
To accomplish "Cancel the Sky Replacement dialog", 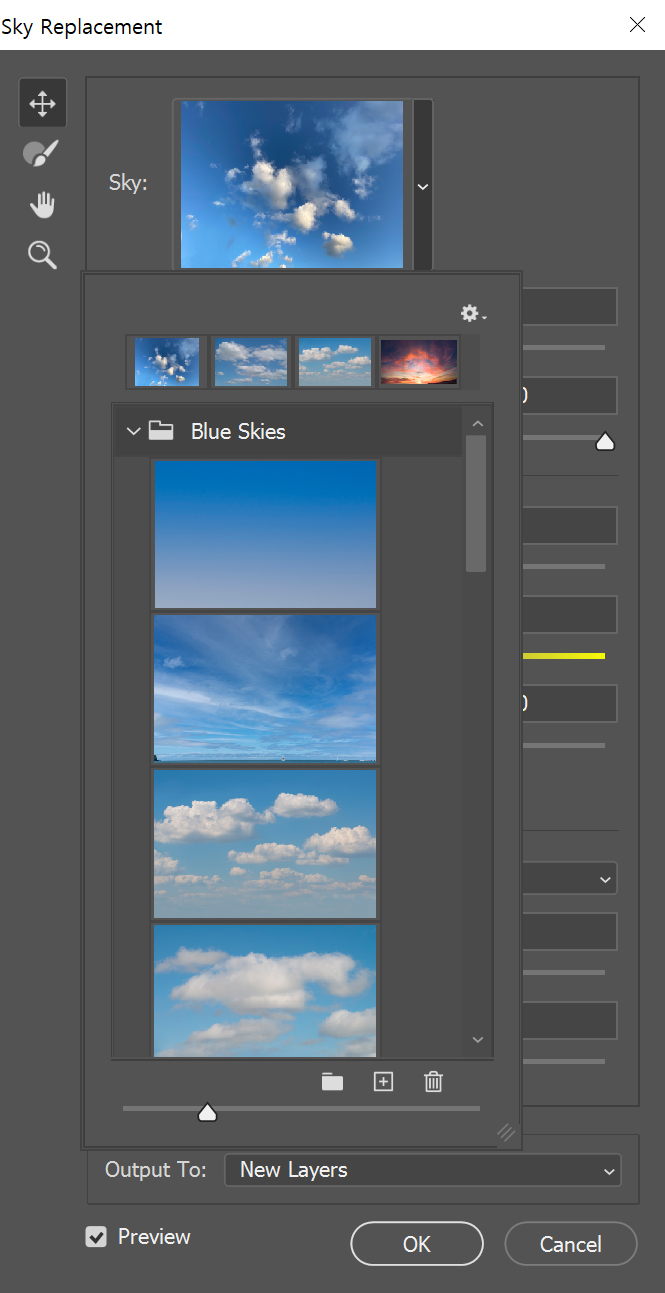I will 571,1244.
